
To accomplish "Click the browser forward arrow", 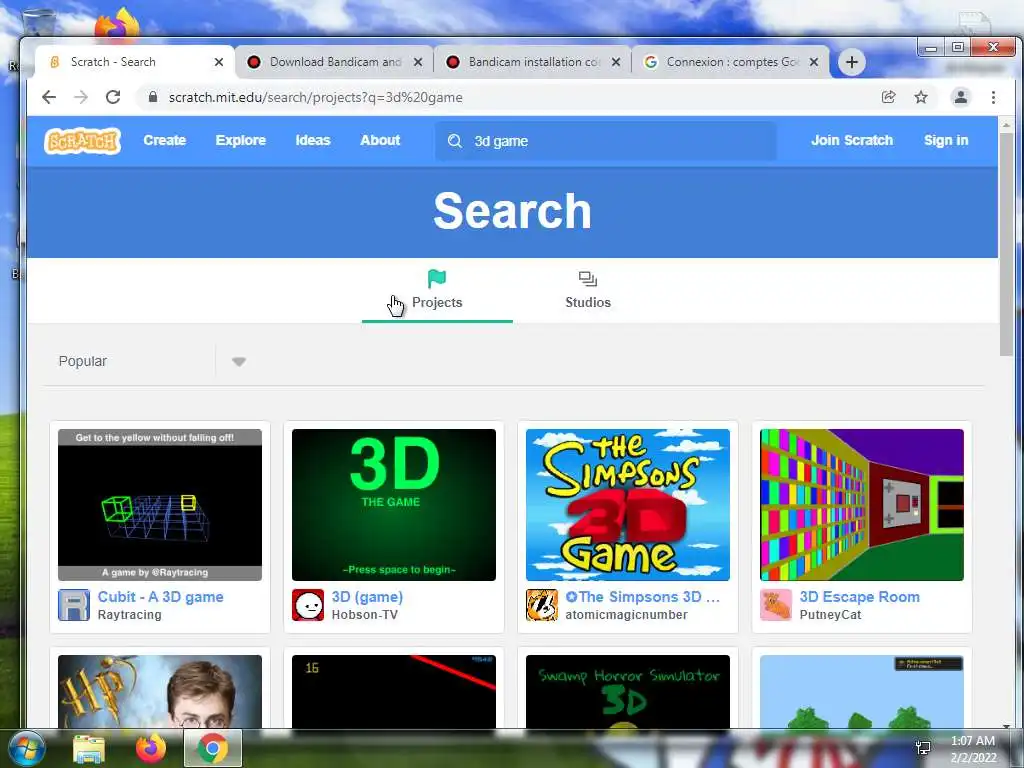I will pos(81,97).
